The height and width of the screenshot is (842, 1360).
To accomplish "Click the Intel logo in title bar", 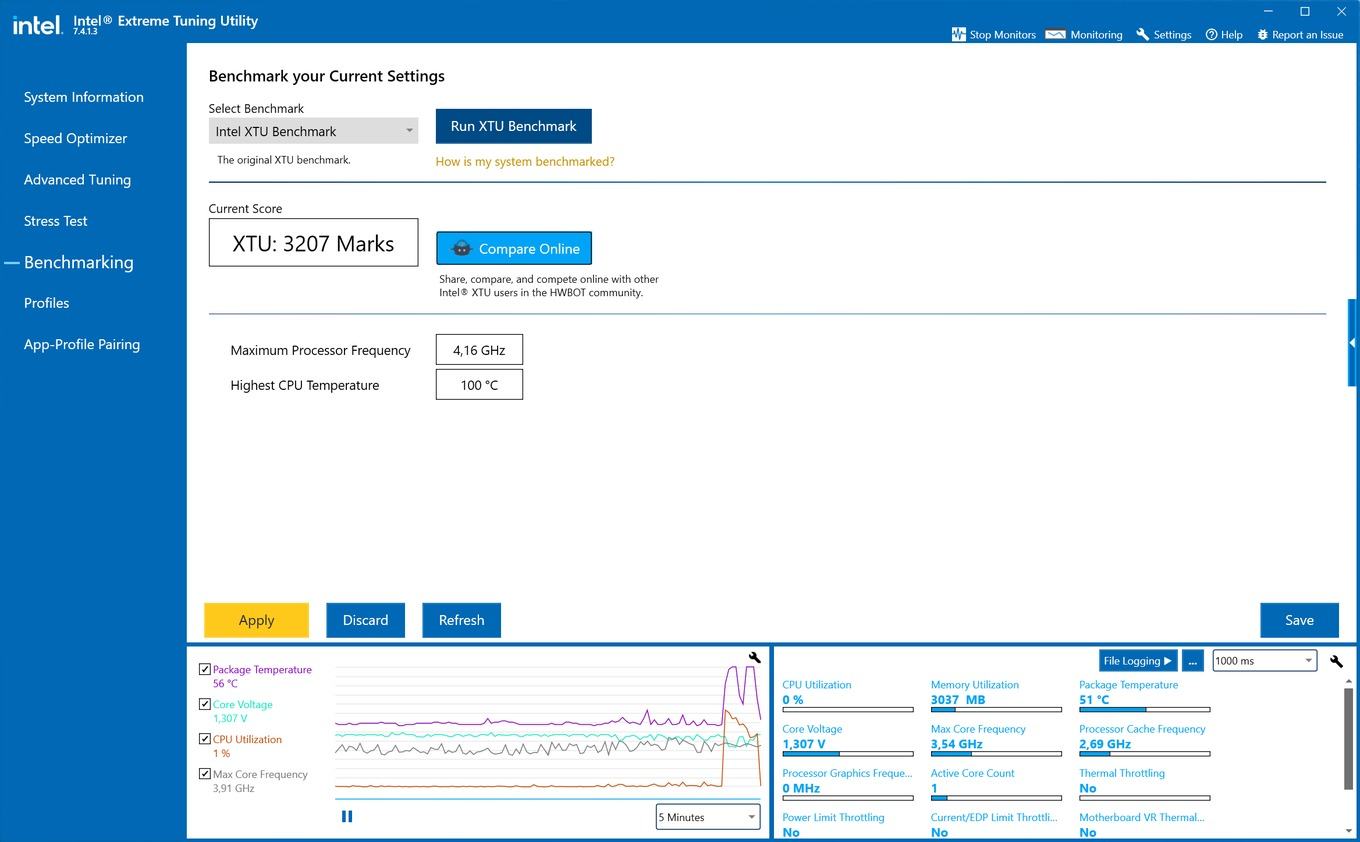I will (x=36, y=25).
